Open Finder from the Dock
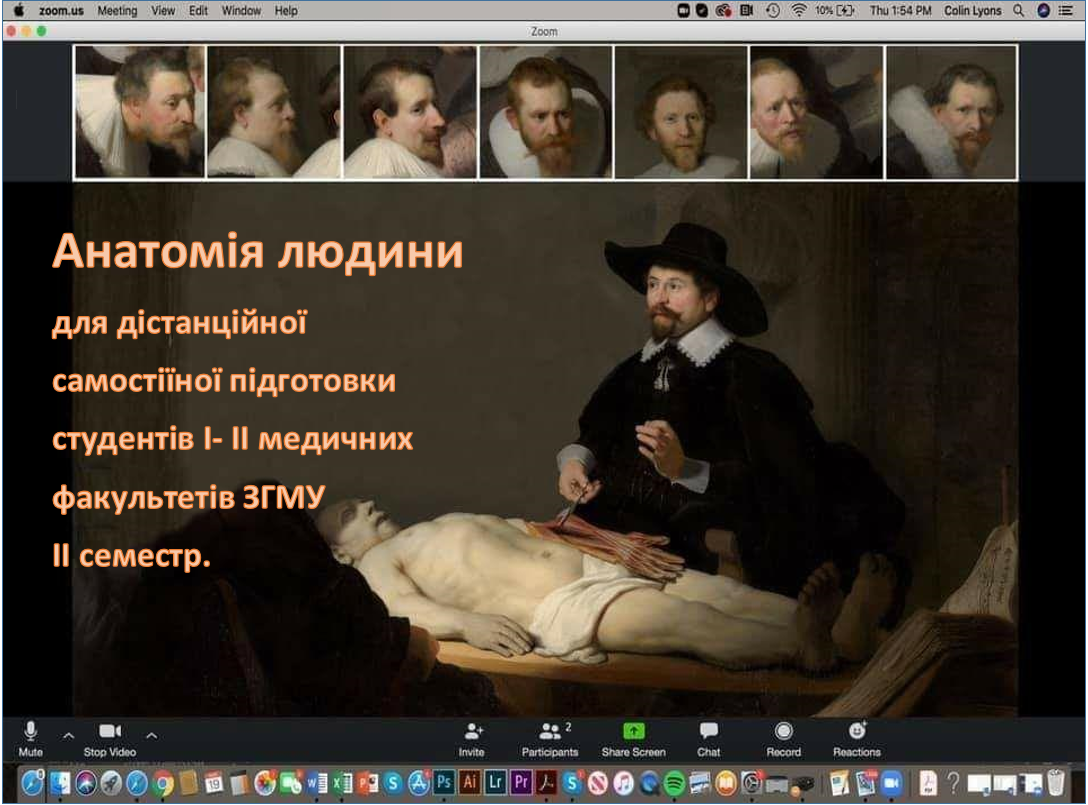1088x805 pixels. point(60,783)
